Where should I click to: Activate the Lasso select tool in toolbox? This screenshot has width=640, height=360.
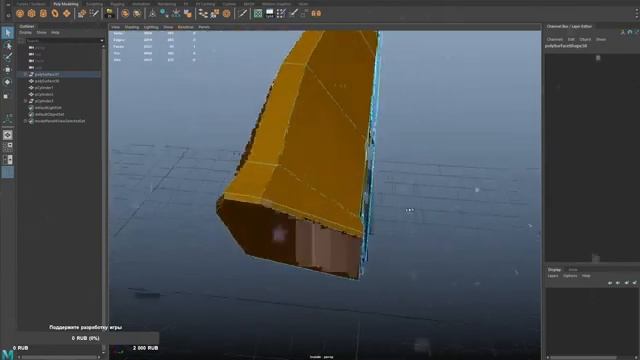pos(8,45)
